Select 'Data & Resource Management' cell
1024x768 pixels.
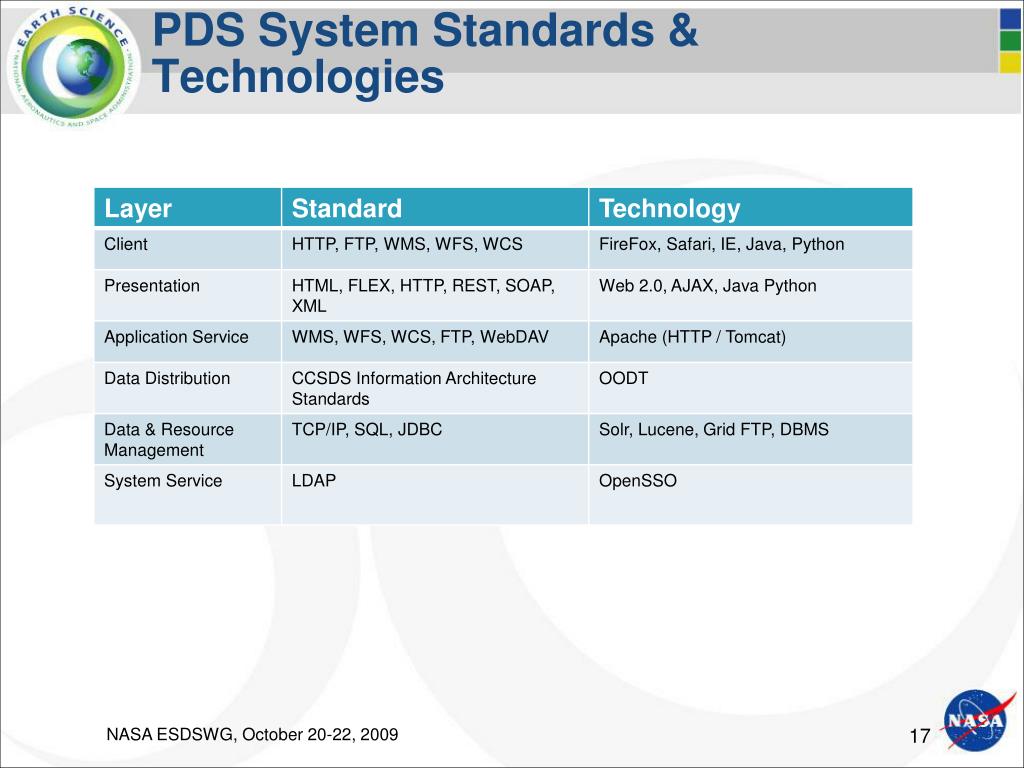click(x=188, y=439)
